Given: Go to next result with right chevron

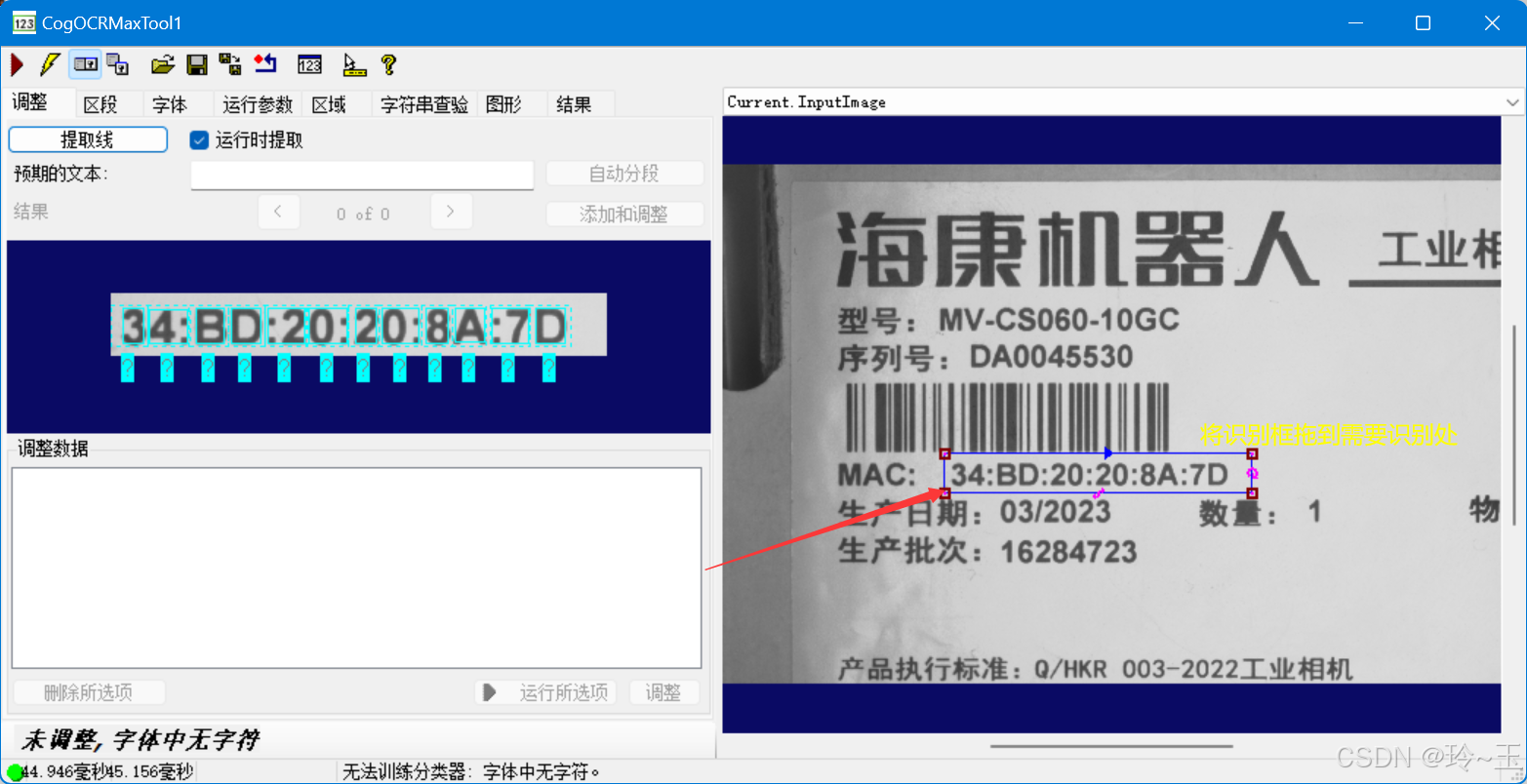Looking at the screenshot, I should pyautogui.click(x=451, y=212).
